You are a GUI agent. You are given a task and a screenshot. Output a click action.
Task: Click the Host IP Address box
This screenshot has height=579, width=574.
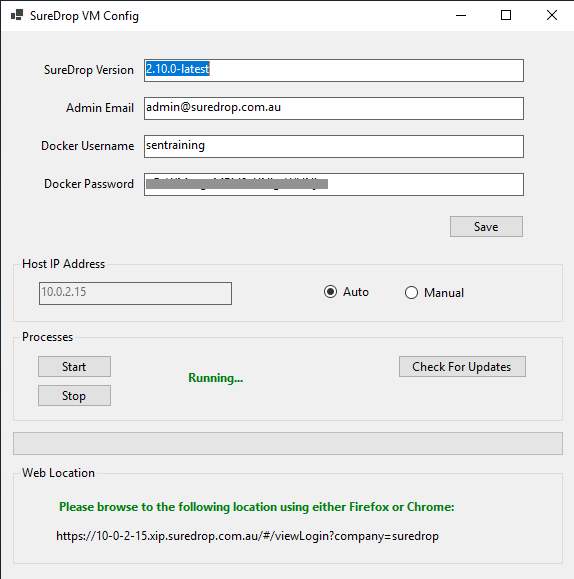click(x=135, y=293)
